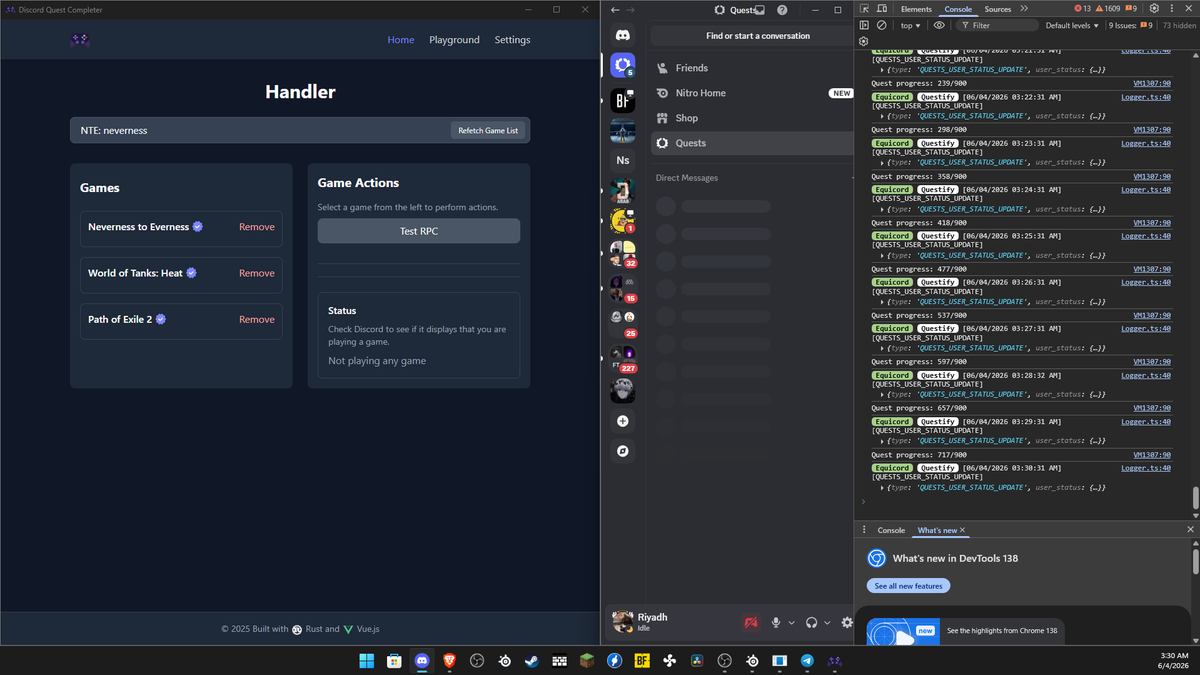Show console sidebar panel icon
Image resolution: width=1200 pixels, height=675 pixels.
click(865, 25)
